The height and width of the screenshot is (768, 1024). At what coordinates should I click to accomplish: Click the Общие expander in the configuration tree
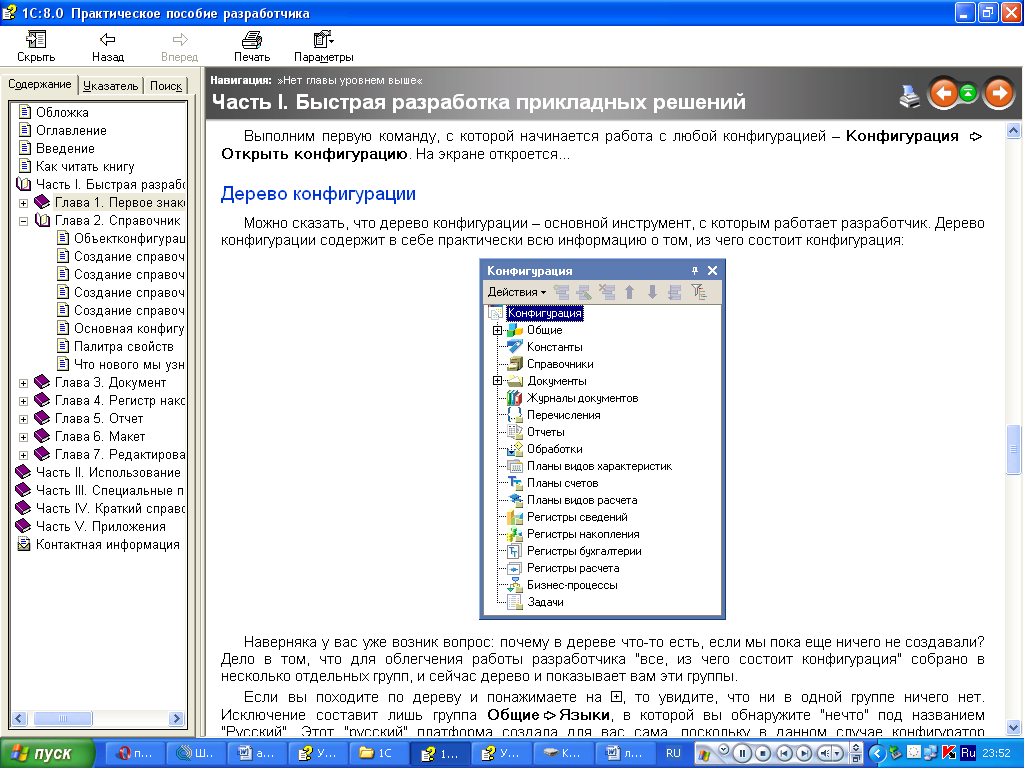click(x=497, y=330)
